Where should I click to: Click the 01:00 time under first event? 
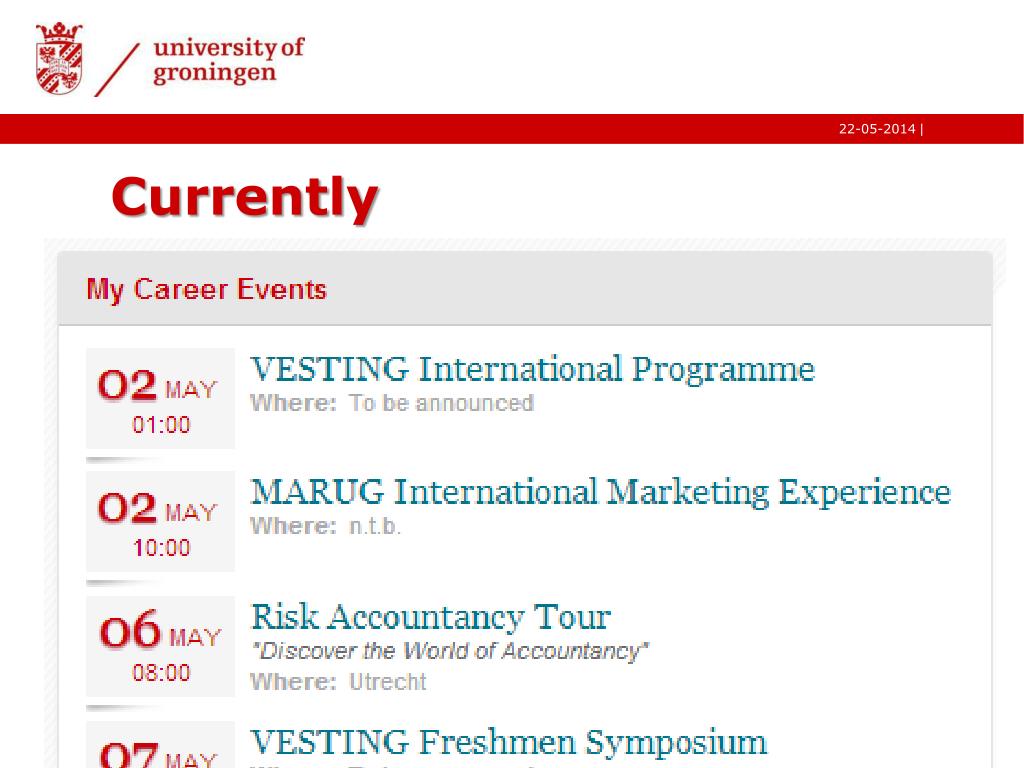[161, 425]
